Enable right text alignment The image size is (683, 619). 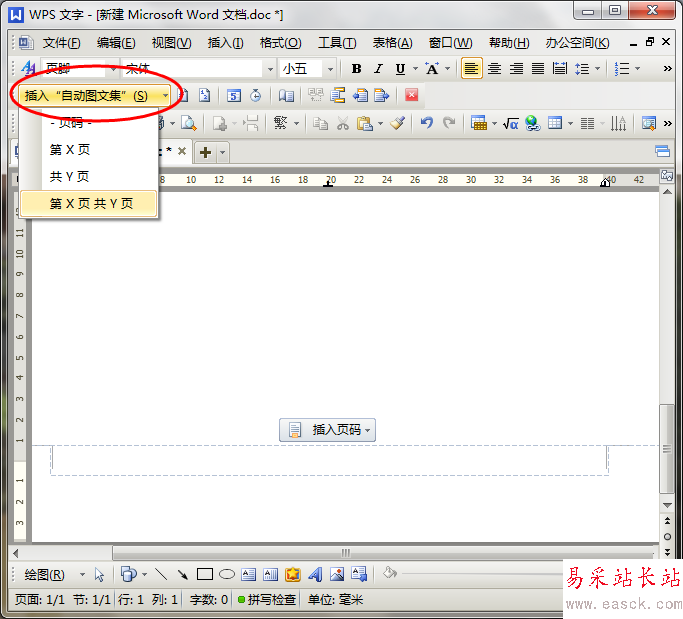516,69
